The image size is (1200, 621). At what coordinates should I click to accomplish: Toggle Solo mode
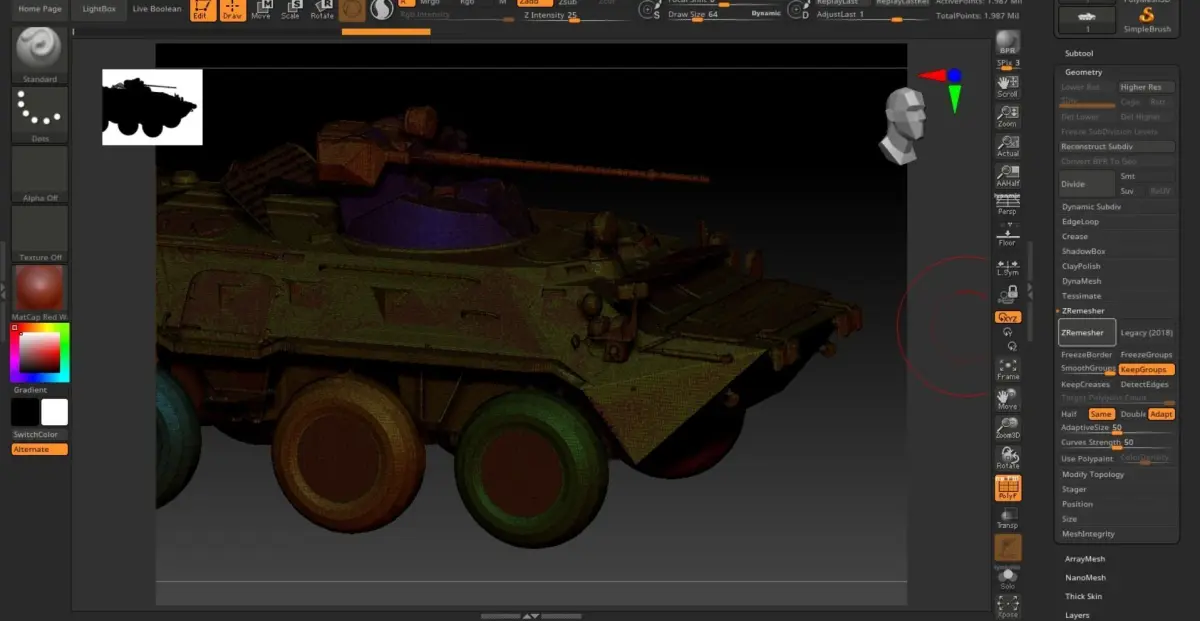1007,578
